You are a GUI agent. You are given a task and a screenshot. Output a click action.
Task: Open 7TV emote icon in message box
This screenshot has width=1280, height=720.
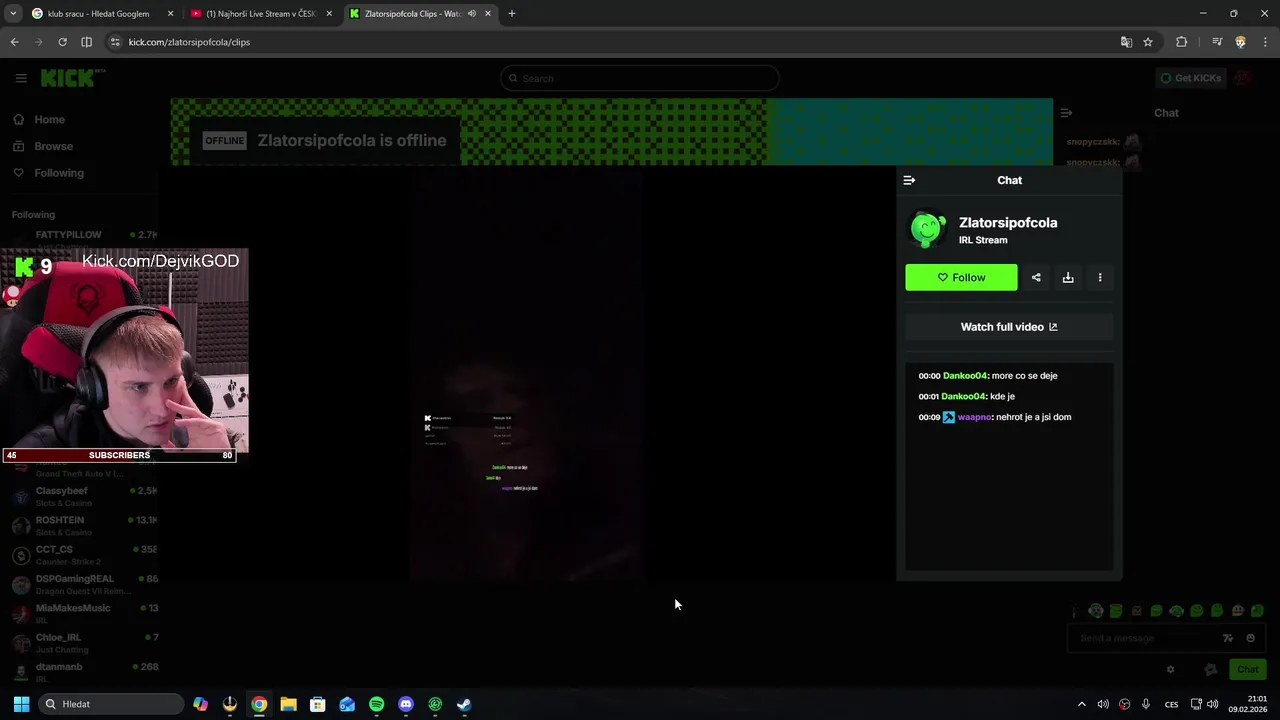click(x=1228, y=638)
